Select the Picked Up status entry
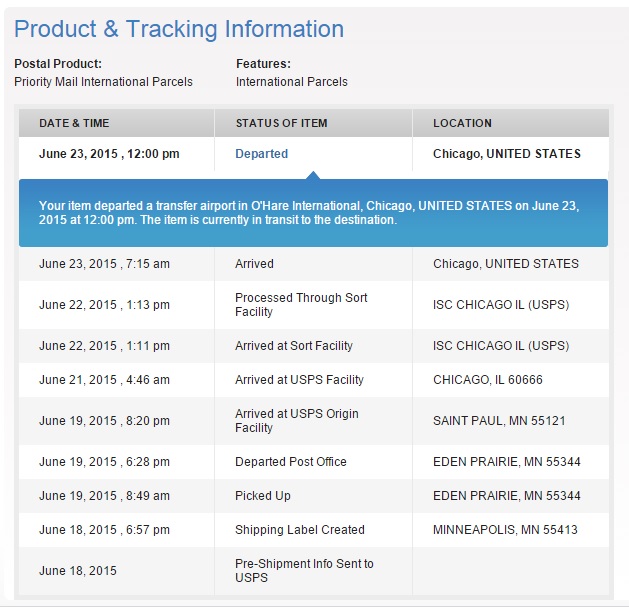The image size is (629, 607). coord(263,496)
